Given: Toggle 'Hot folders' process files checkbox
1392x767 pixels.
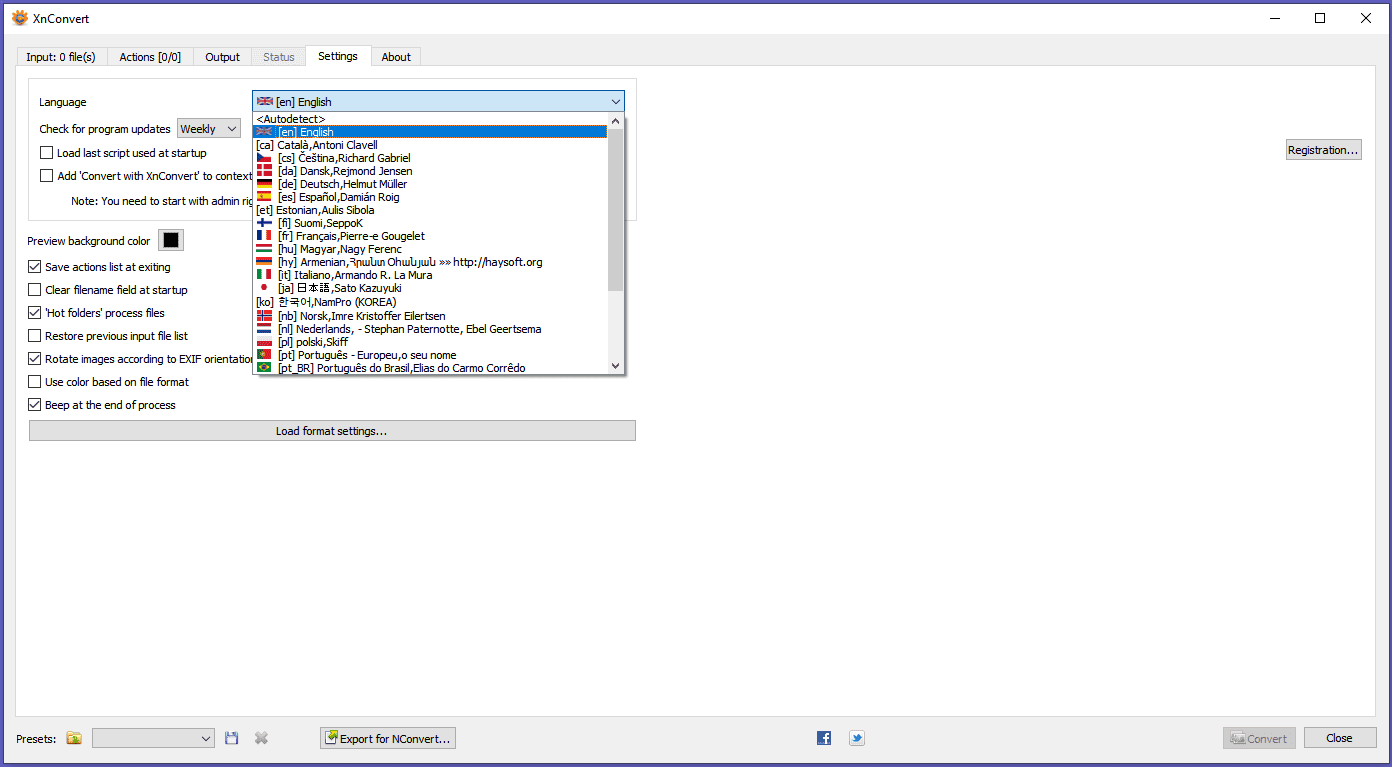Looking at the screenshot, I should (35, 313).
